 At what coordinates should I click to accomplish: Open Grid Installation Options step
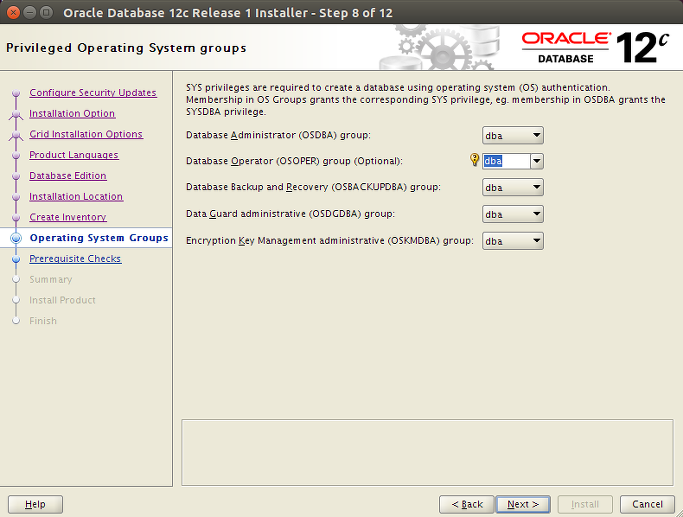86,134
